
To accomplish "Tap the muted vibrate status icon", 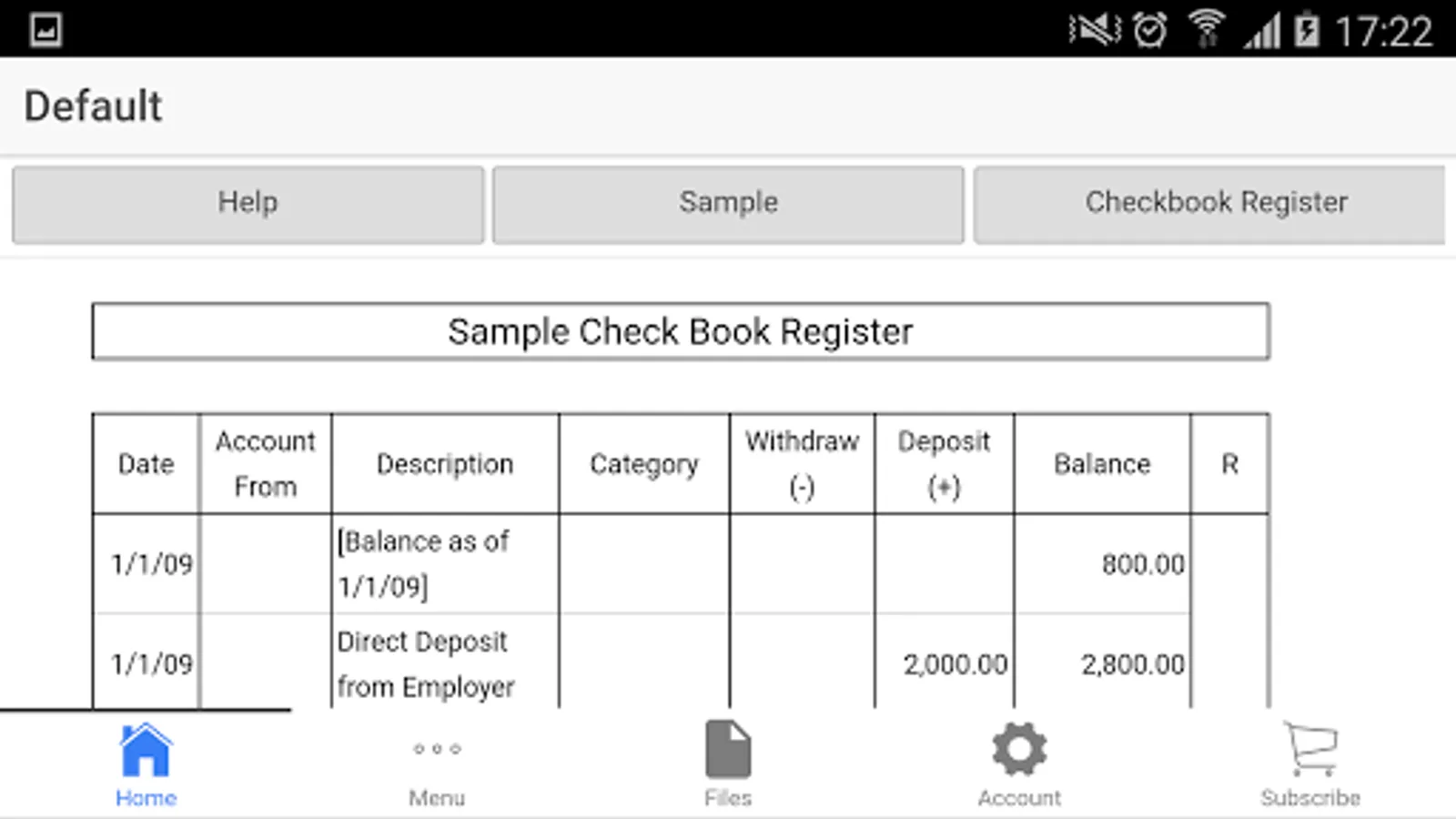I will click(1095, 30).
